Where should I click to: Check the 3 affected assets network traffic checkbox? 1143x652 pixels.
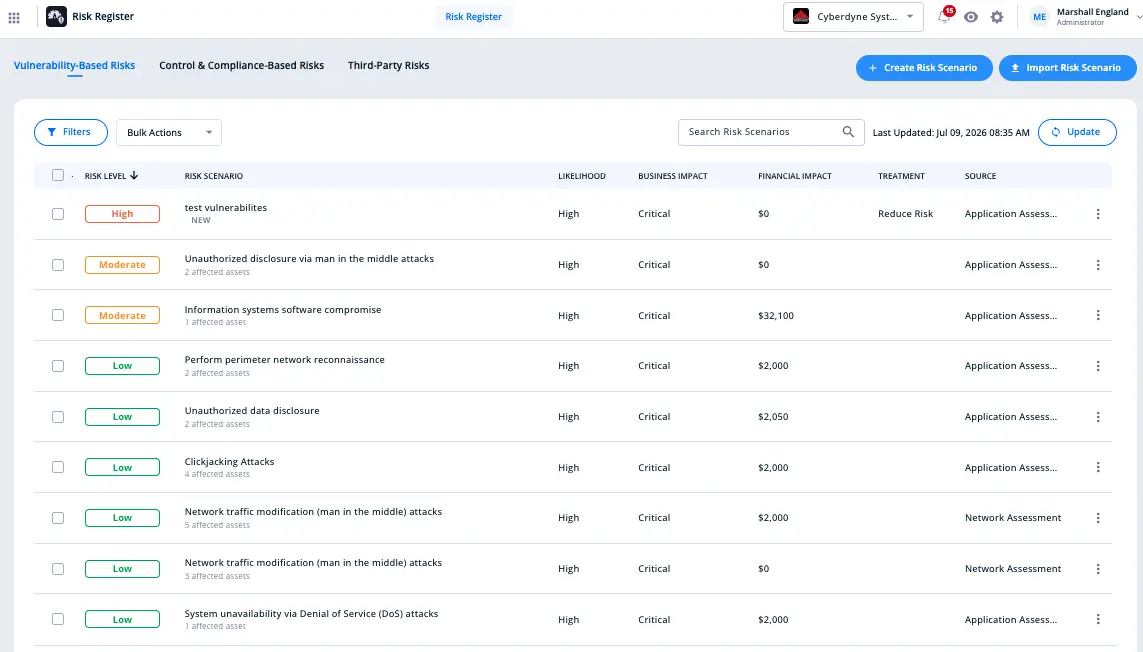coord(58,569)
